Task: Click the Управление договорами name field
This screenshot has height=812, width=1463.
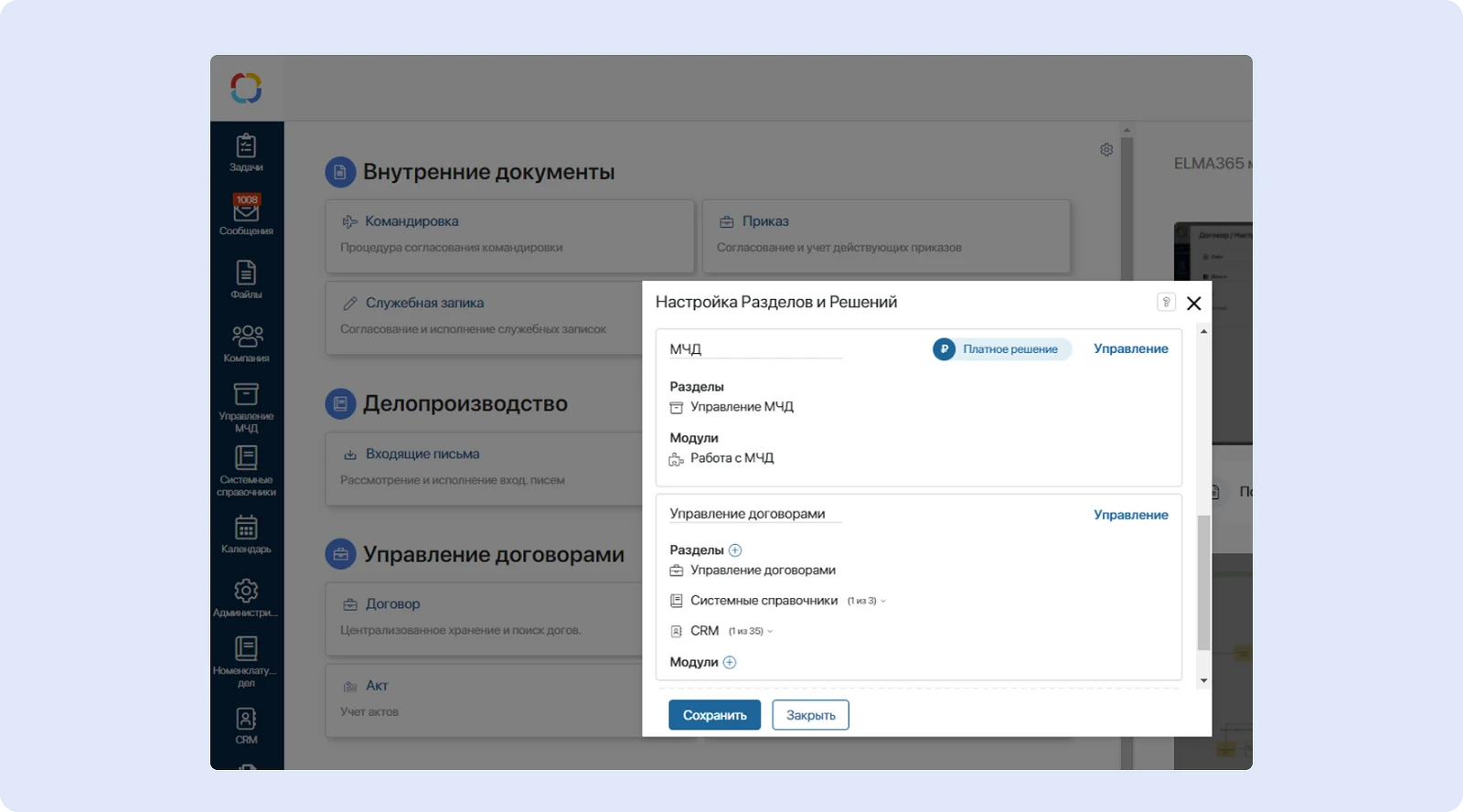Action: pos(755,514)
